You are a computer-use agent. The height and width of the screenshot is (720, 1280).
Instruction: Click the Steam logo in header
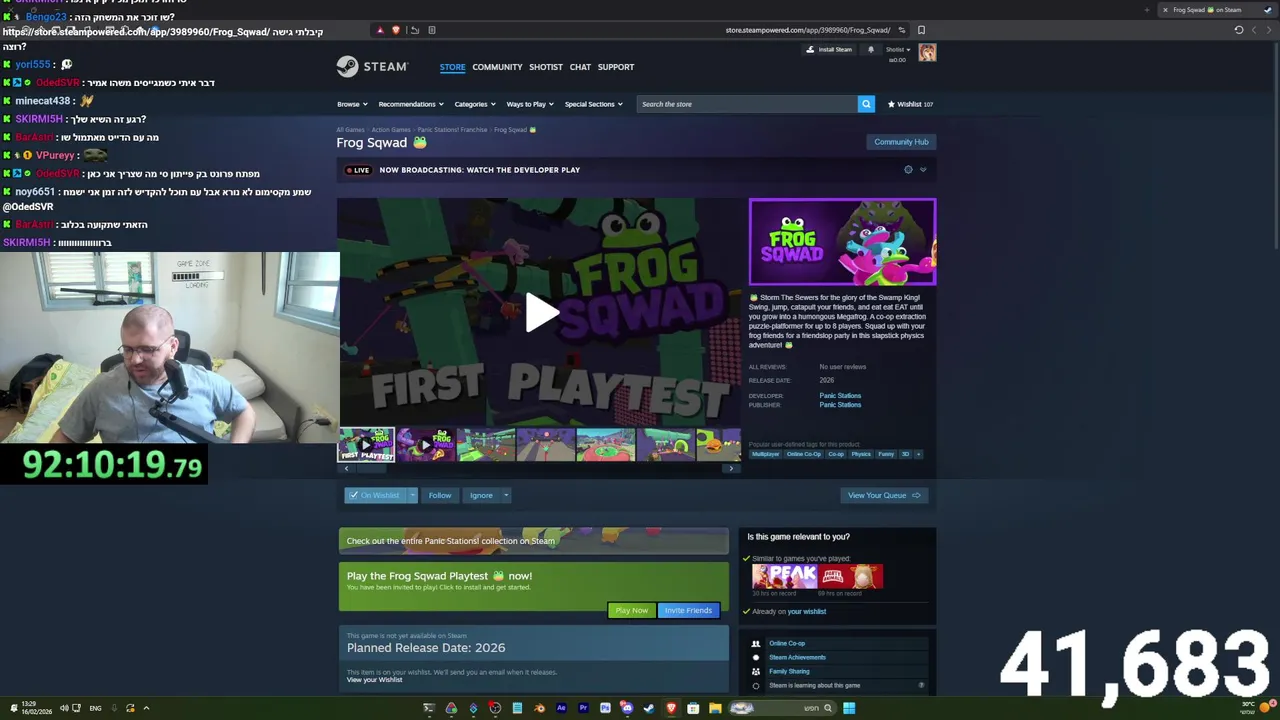coord(372,67)
